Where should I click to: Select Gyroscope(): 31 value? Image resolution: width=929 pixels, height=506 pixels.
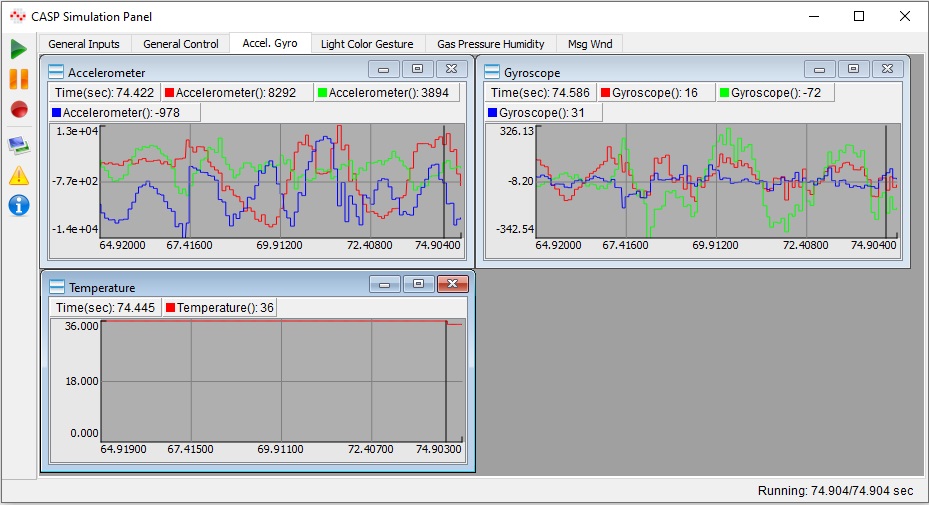(x=543, y=113)
